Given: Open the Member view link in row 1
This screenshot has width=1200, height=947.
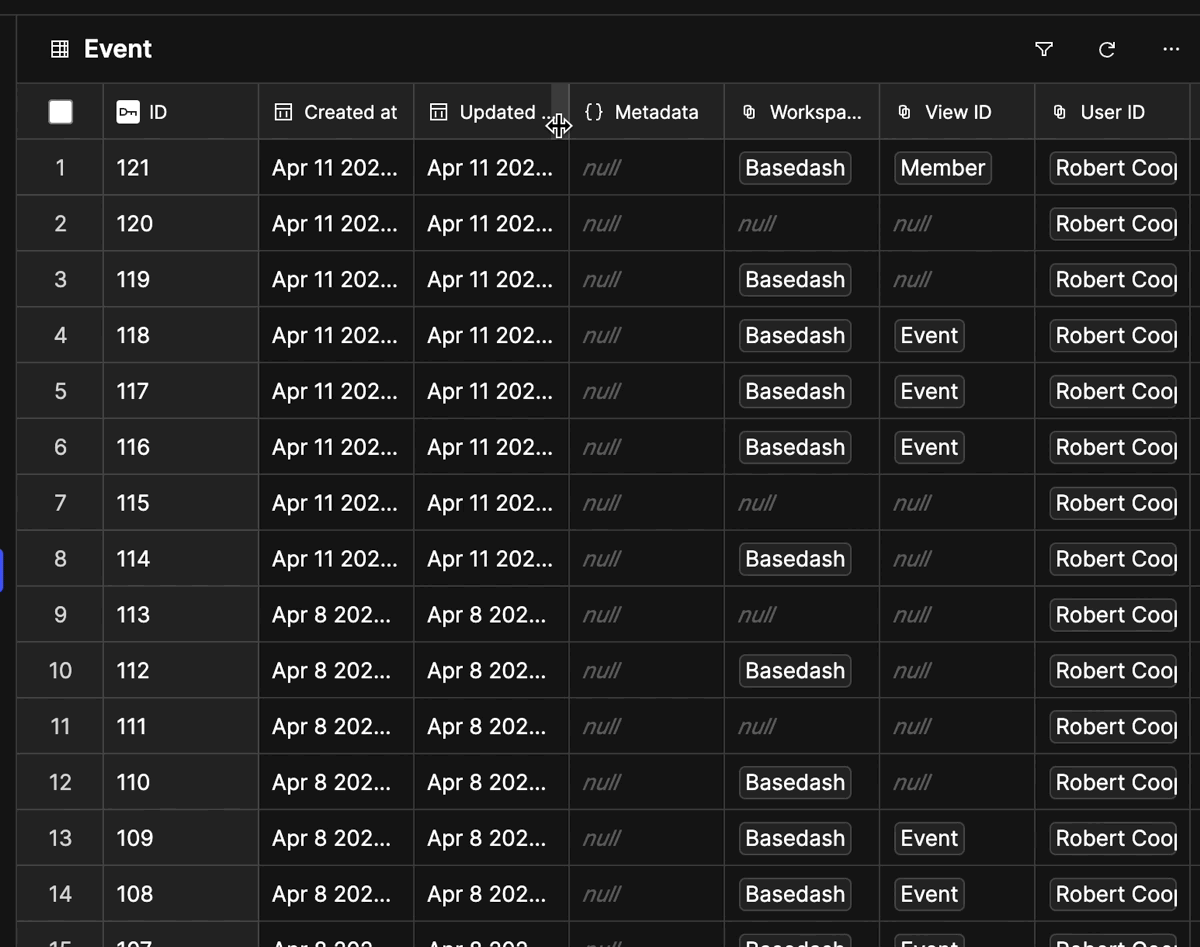Looking at the screenshot, I should pos(942,168).
